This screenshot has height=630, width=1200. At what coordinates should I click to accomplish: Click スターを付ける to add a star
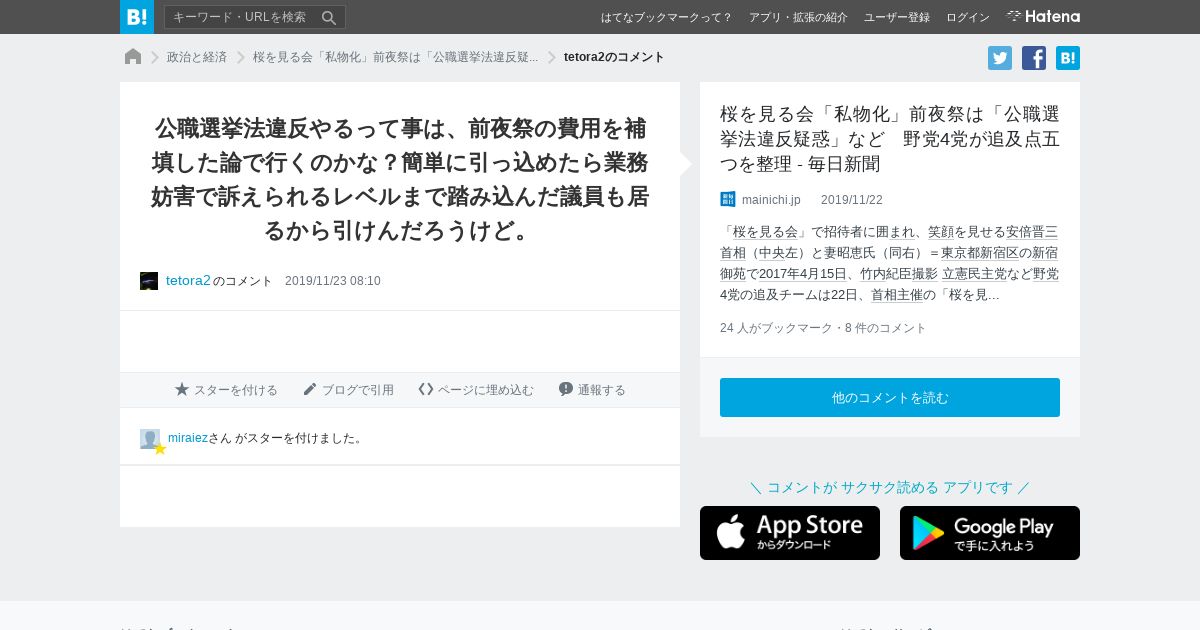click(226, 390)
